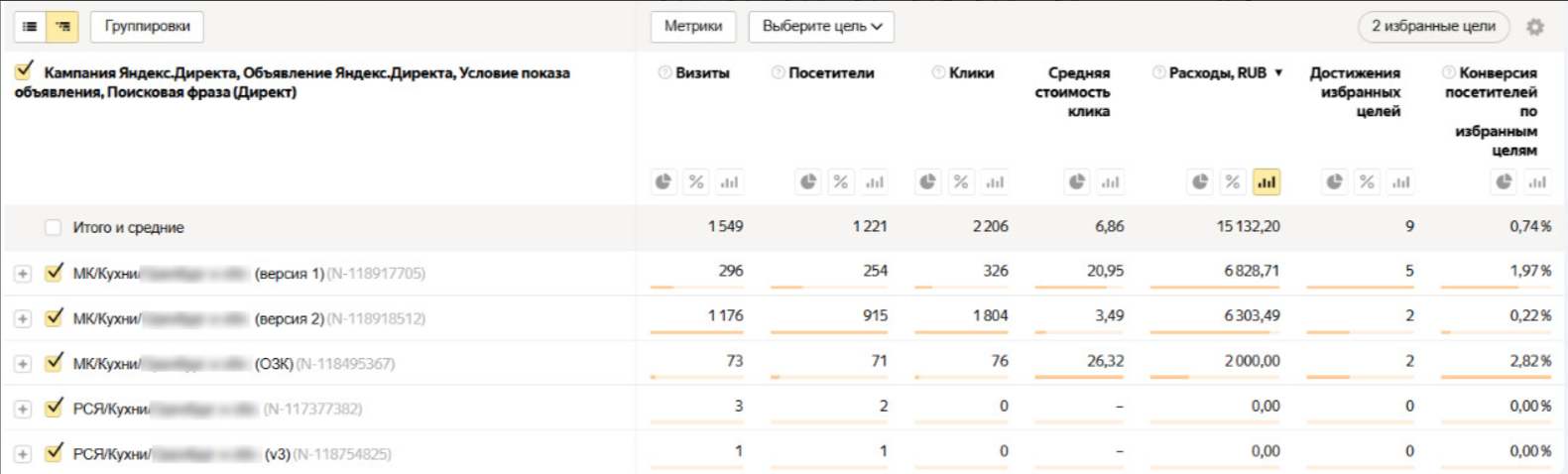The height and width of the screenshot is (474, 1568).
Task: Open campaign РСЯ/Кухни (v3) name link
Action: 181,454
